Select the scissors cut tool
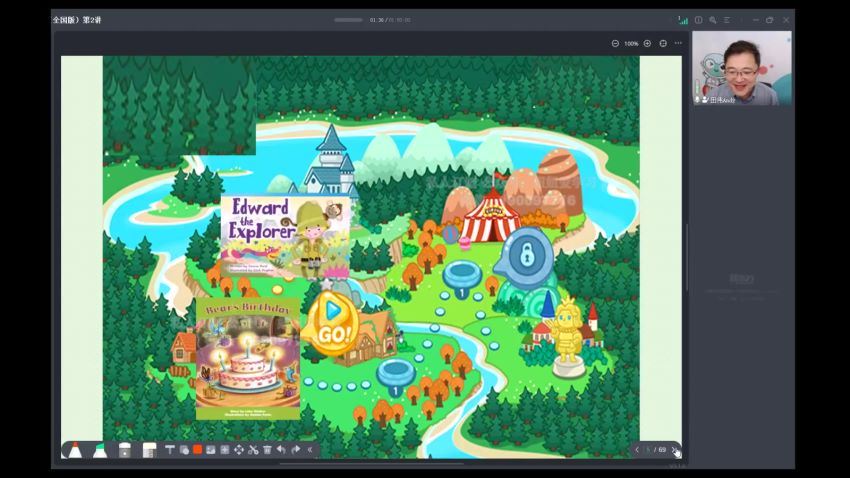 pyautogui.click(x=253, y=450)
